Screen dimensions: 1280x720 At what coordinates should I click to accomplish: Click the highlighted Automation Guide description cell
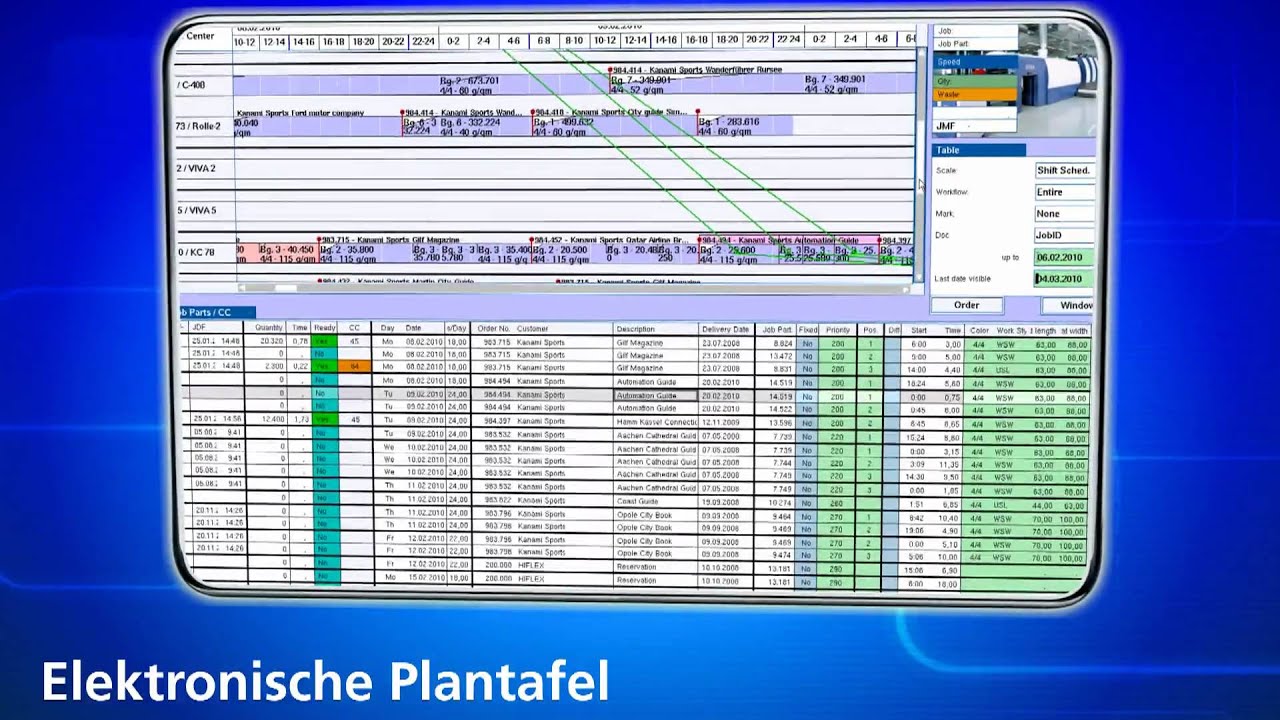coord(655,396)
